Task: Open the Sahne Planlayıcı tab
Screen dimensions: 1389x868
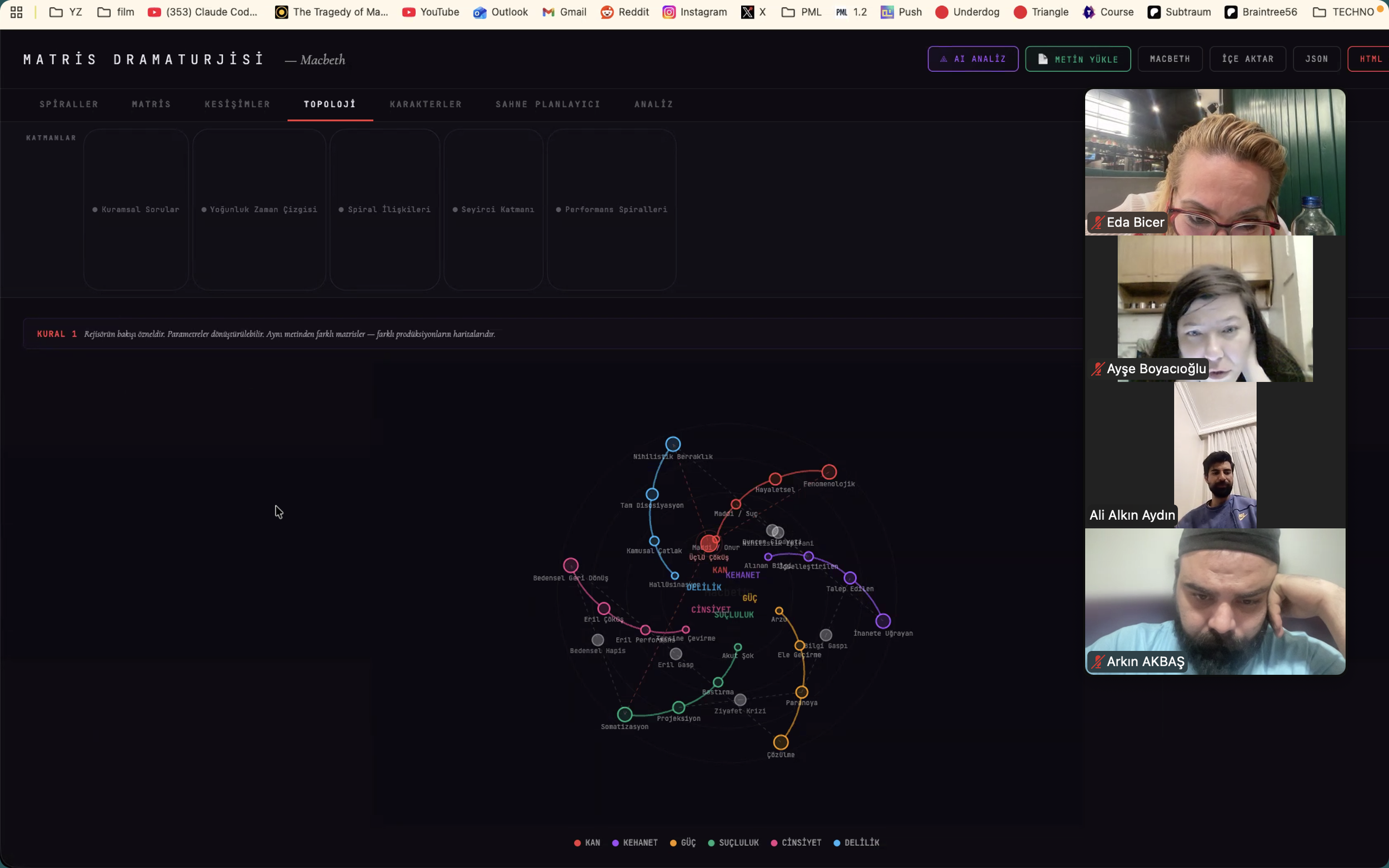Action: [x=548, y=104]
